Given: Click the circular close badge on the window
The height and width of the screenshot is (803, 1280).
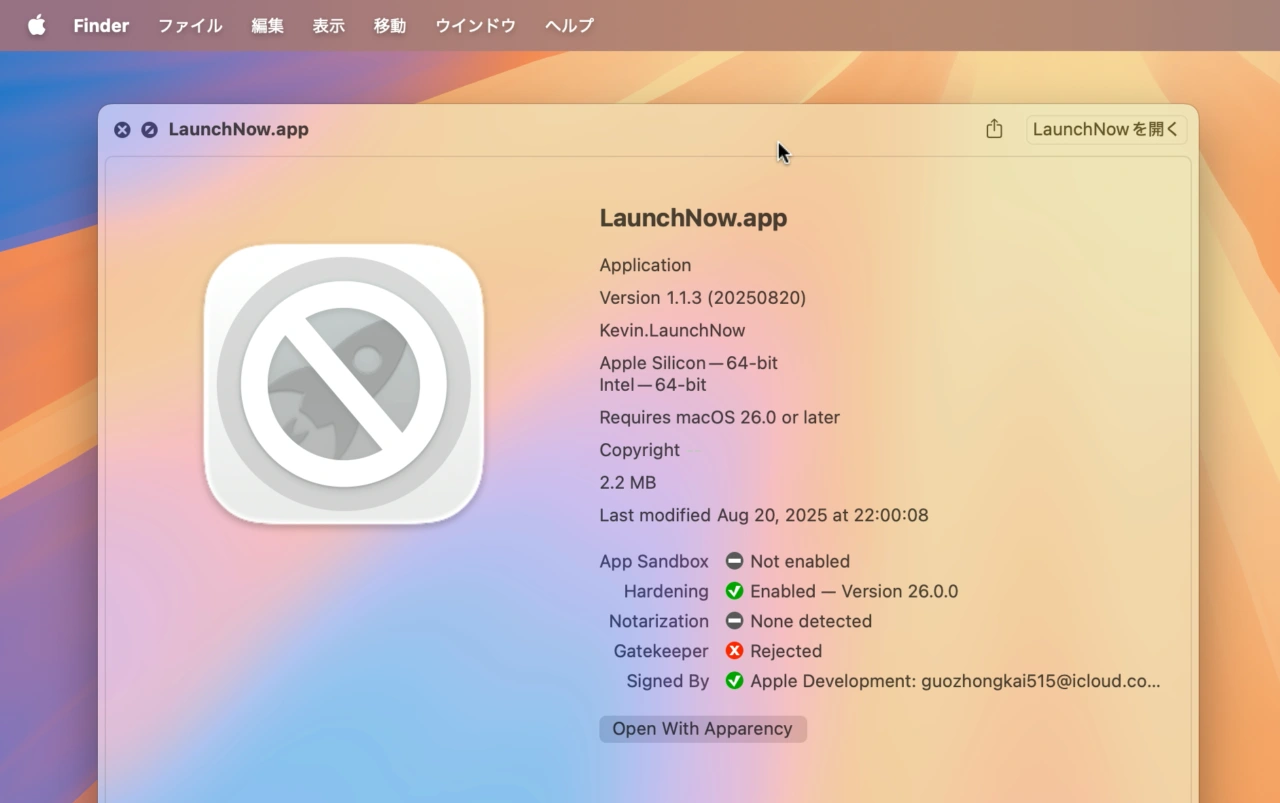Looking at the screenshot, I should (122, 129).
